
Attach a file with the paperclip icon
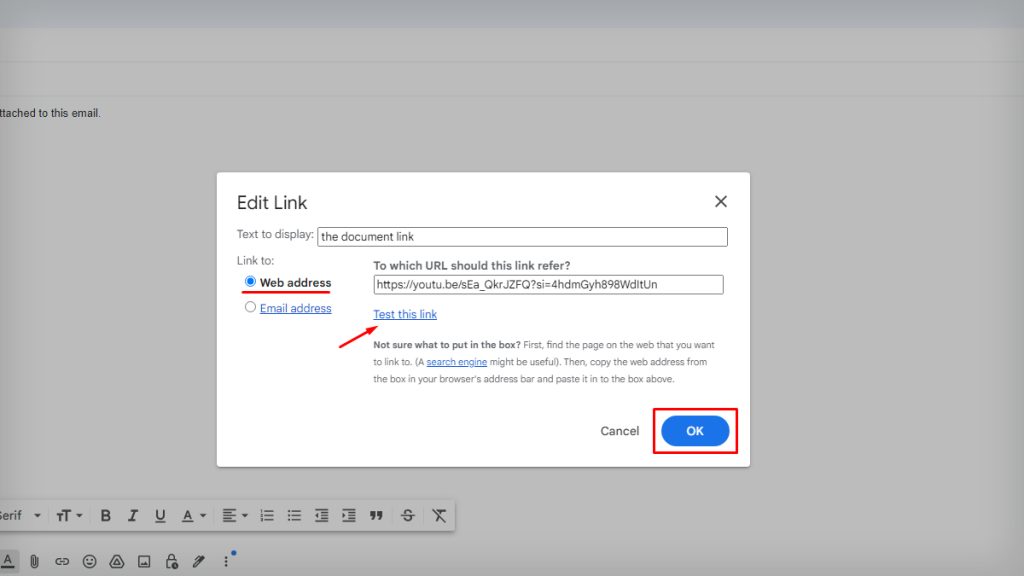pos(34,561)
